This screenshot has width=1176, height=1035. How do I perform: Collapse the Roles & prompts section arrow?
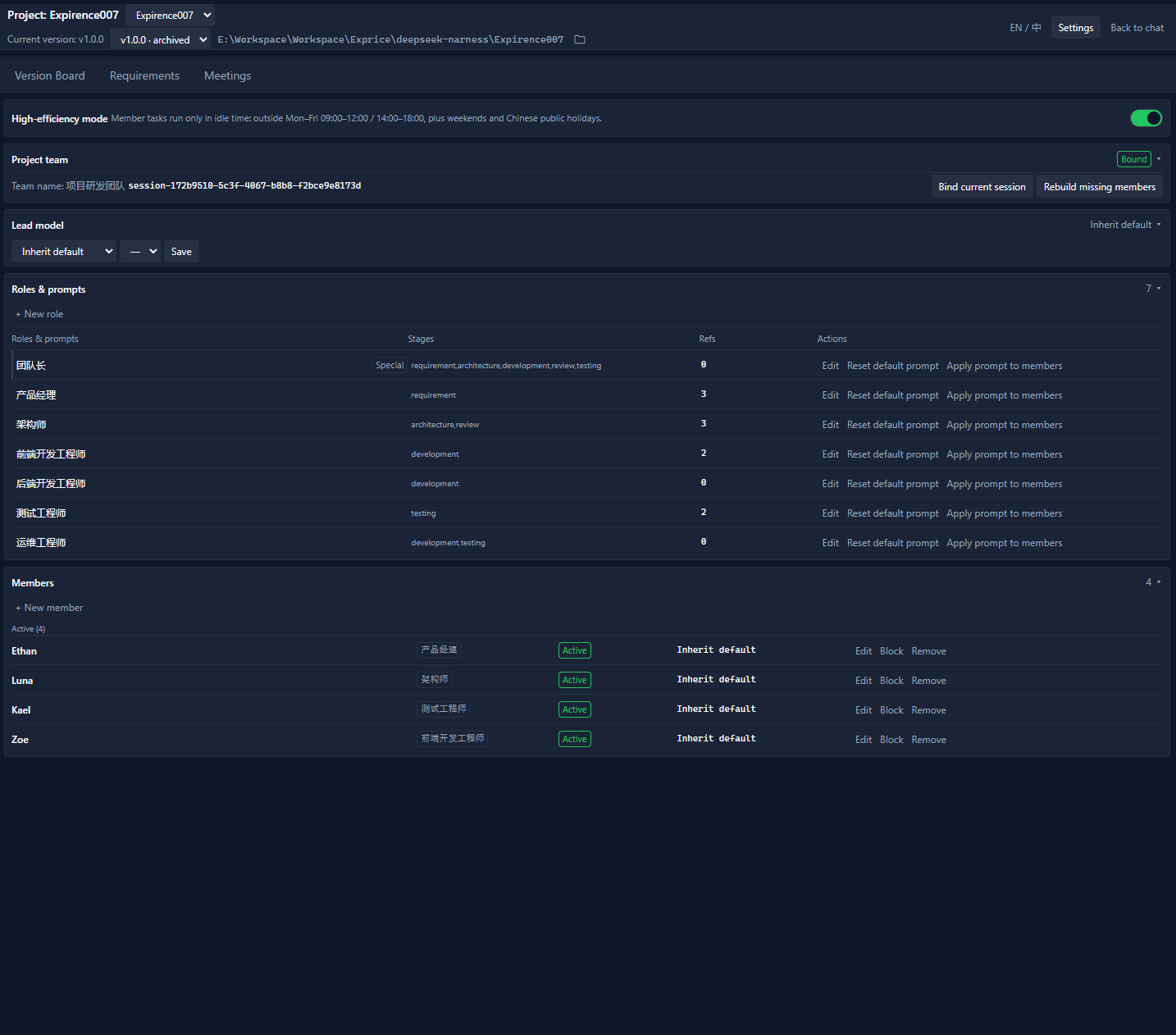tap(1159, 289)
